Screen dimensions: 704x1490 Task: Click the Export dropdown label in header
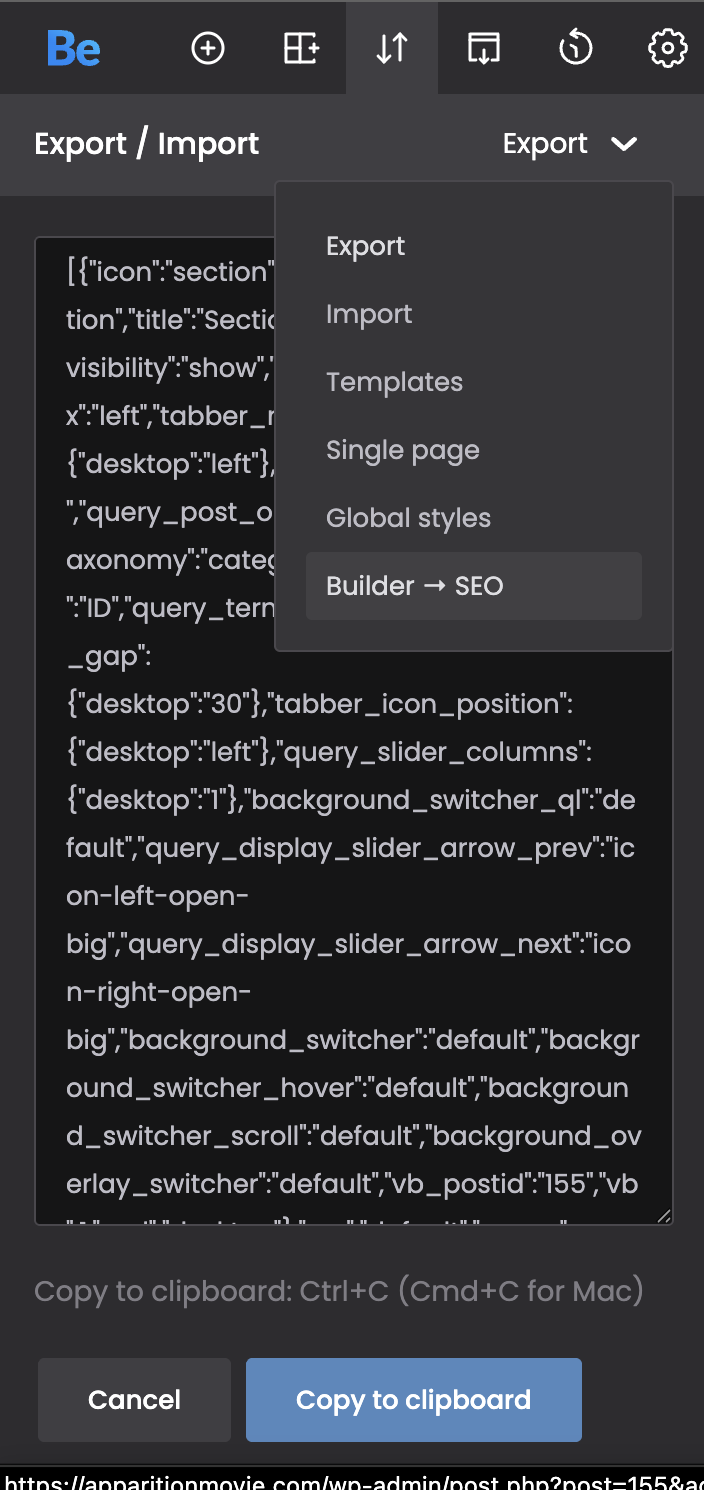545,144
